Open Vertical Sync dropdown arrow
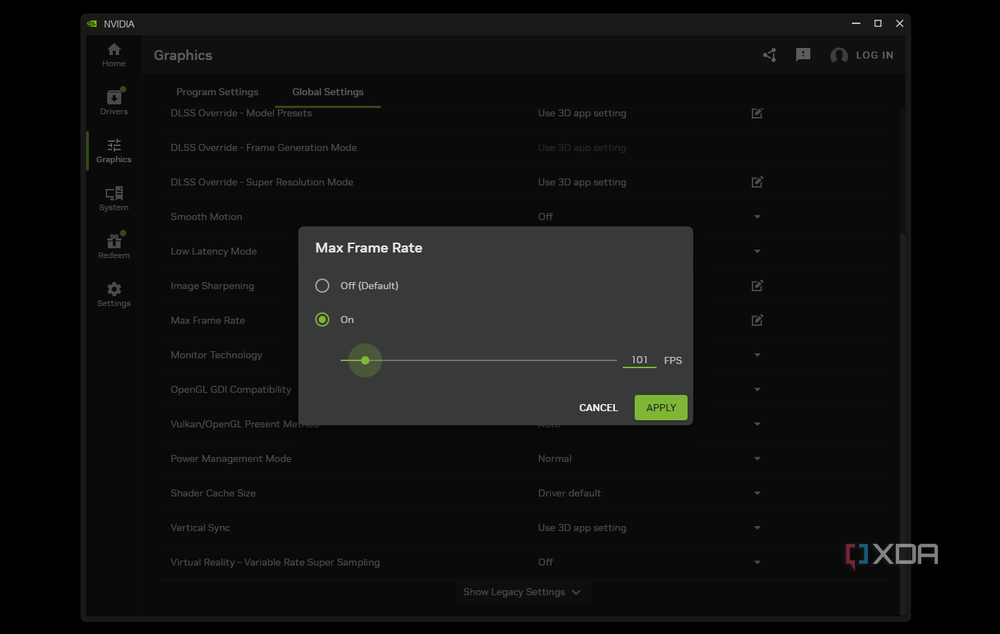This screenshot has height=634, width=1000. (757, 528)
